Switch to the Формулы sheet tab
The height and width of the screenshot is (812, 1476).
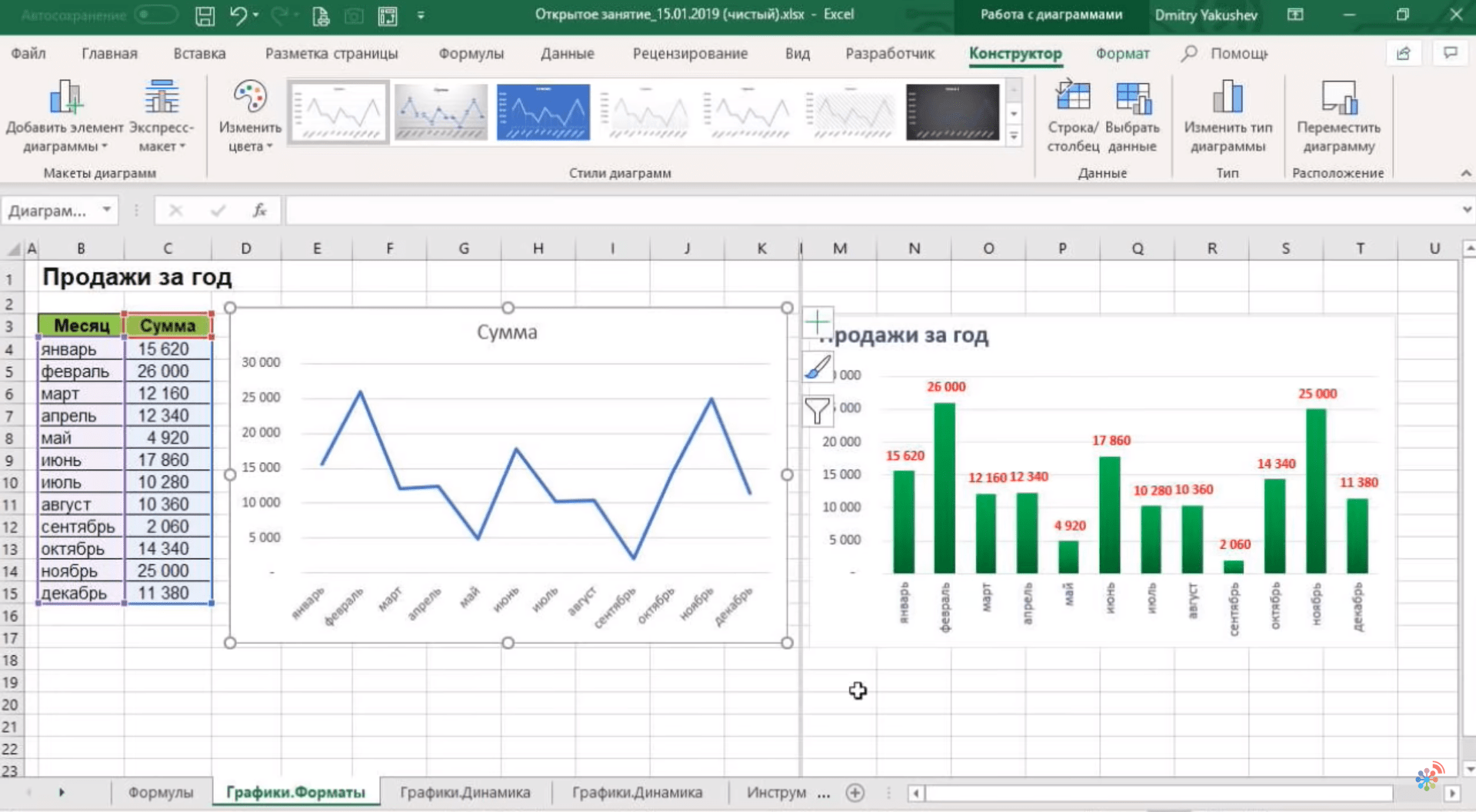pos(160,792)
